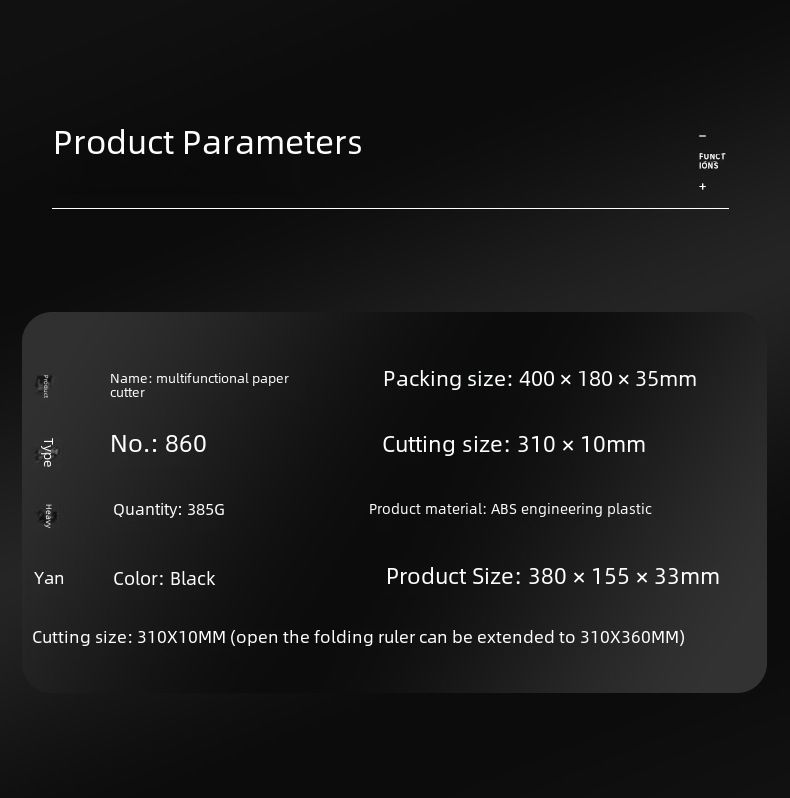Click the No.: 860 model number
Screen dimensions: 790x798
pyautogui.click(x=158, y=444)
